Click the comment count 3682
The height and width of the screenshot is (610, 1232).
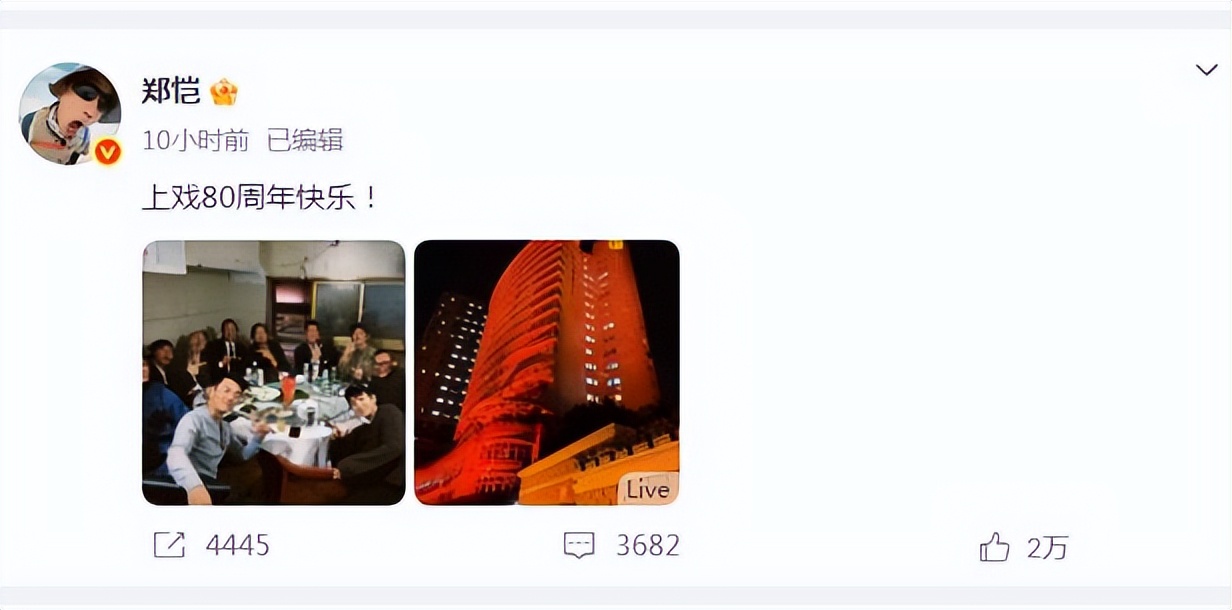648,545
